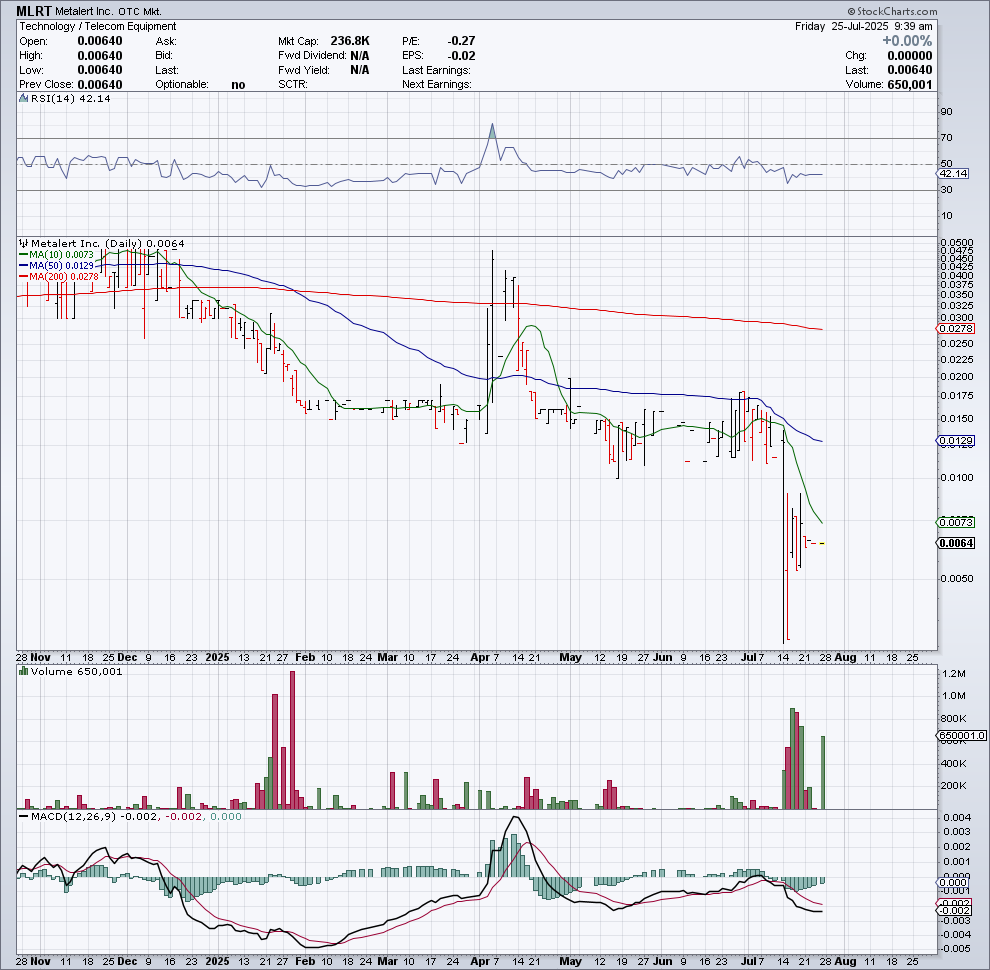The height and width of the screenshot is (970, 990).
Task: Click the MACD(12,26,9) panel title text
Action: (x=73, y=817)
